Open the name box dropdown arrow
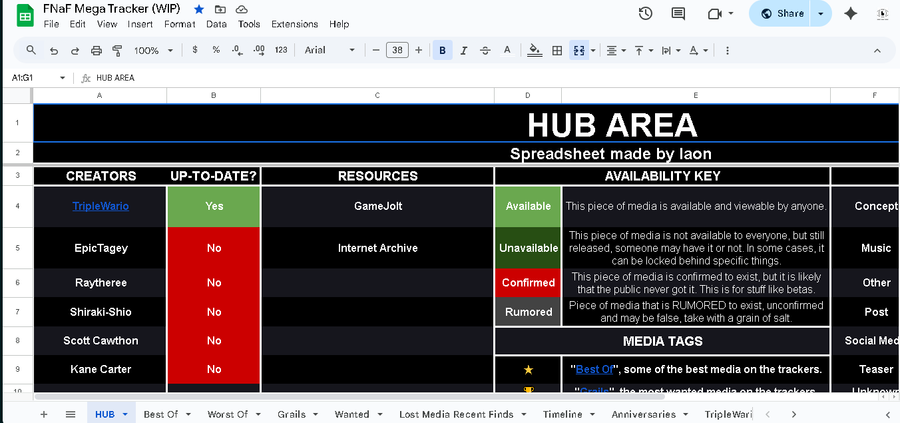 [x=63, y=78]
